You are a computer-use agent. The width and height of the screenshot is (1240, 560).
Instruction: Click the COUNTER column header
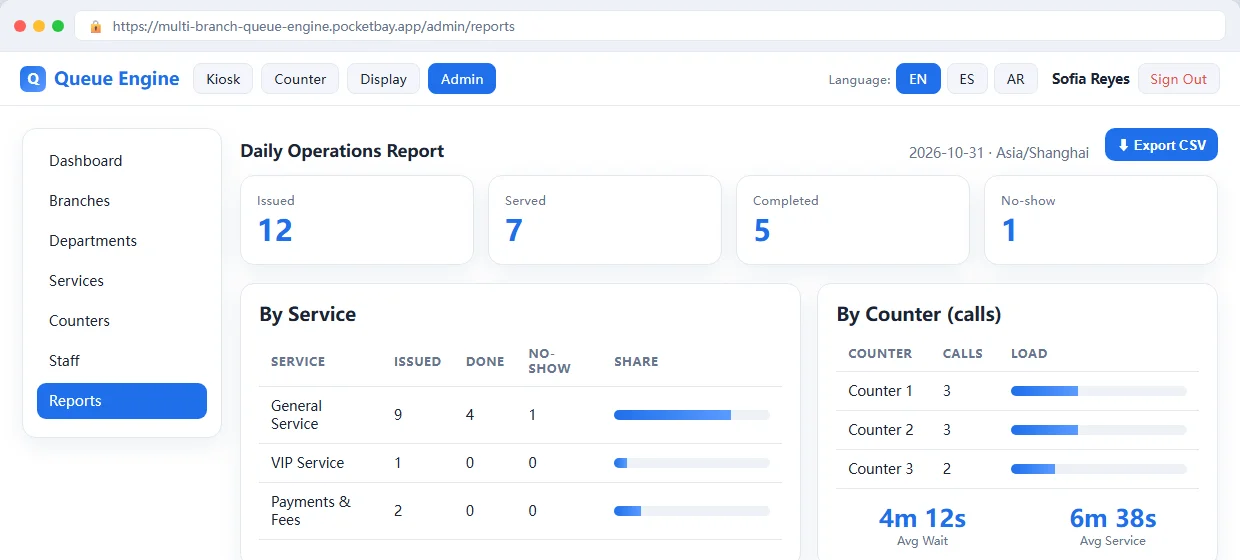pyautogui.click(x=880, y=354)
